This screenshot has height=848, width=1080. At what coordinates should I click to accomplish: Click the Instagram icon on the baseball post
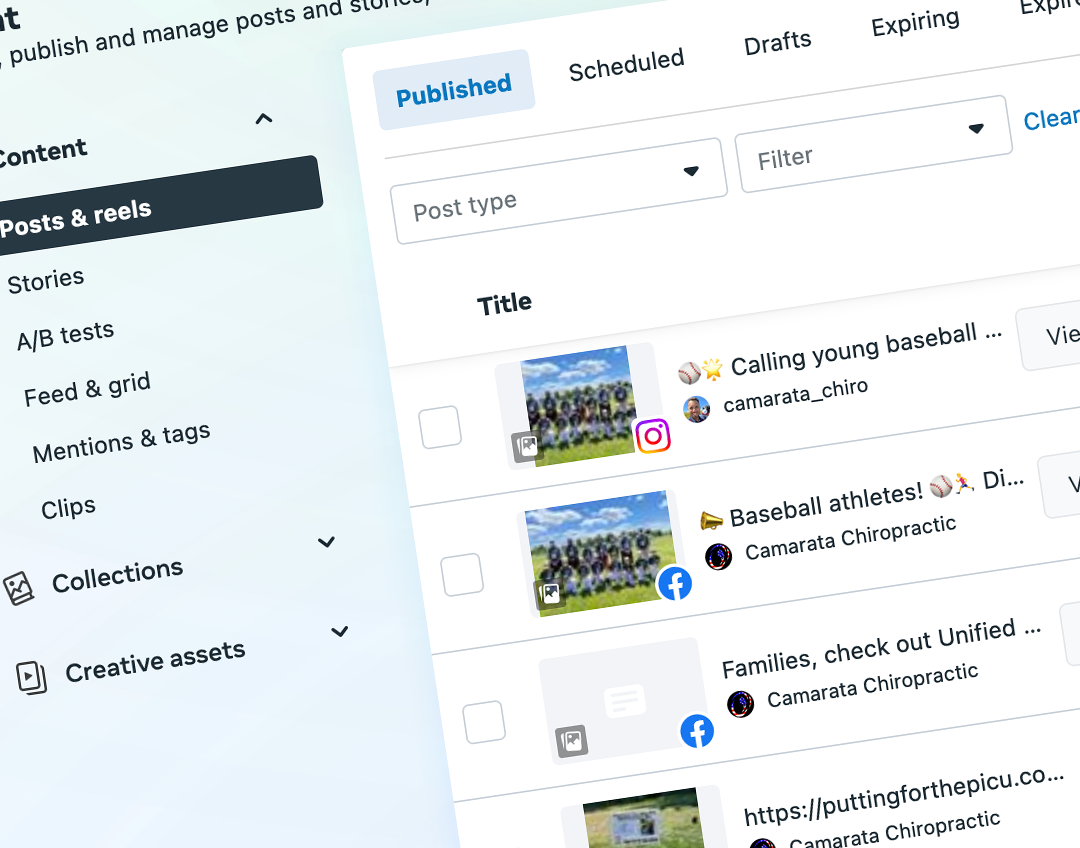(652, 436)
